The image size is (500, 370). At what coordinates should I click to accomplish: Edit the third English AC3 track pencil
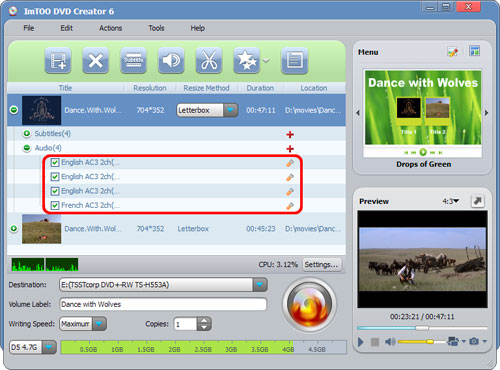point(290,192)
